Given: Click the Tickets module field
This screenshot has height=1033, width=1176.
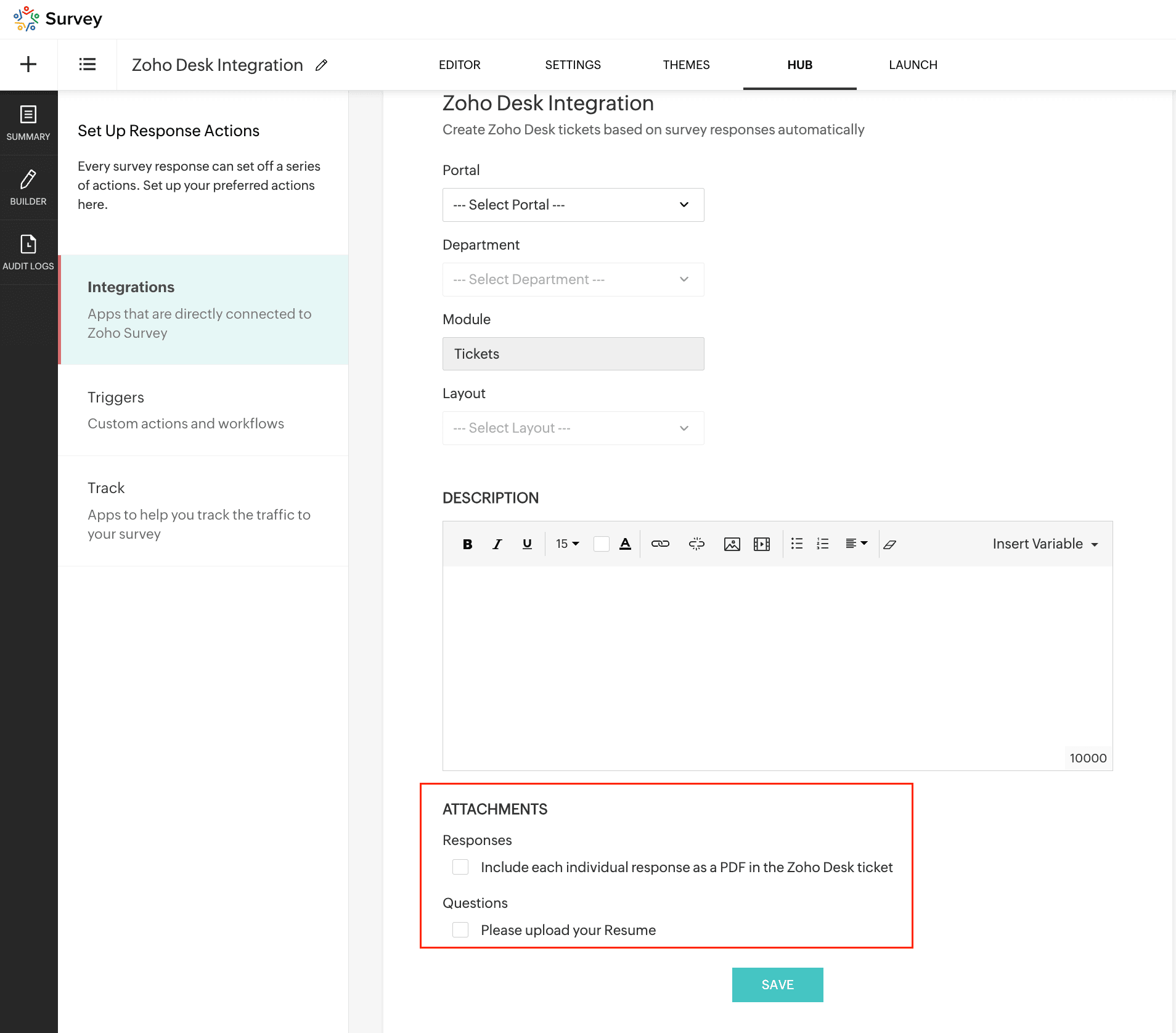Looking at the screenshot, I should tap(573, 354).
